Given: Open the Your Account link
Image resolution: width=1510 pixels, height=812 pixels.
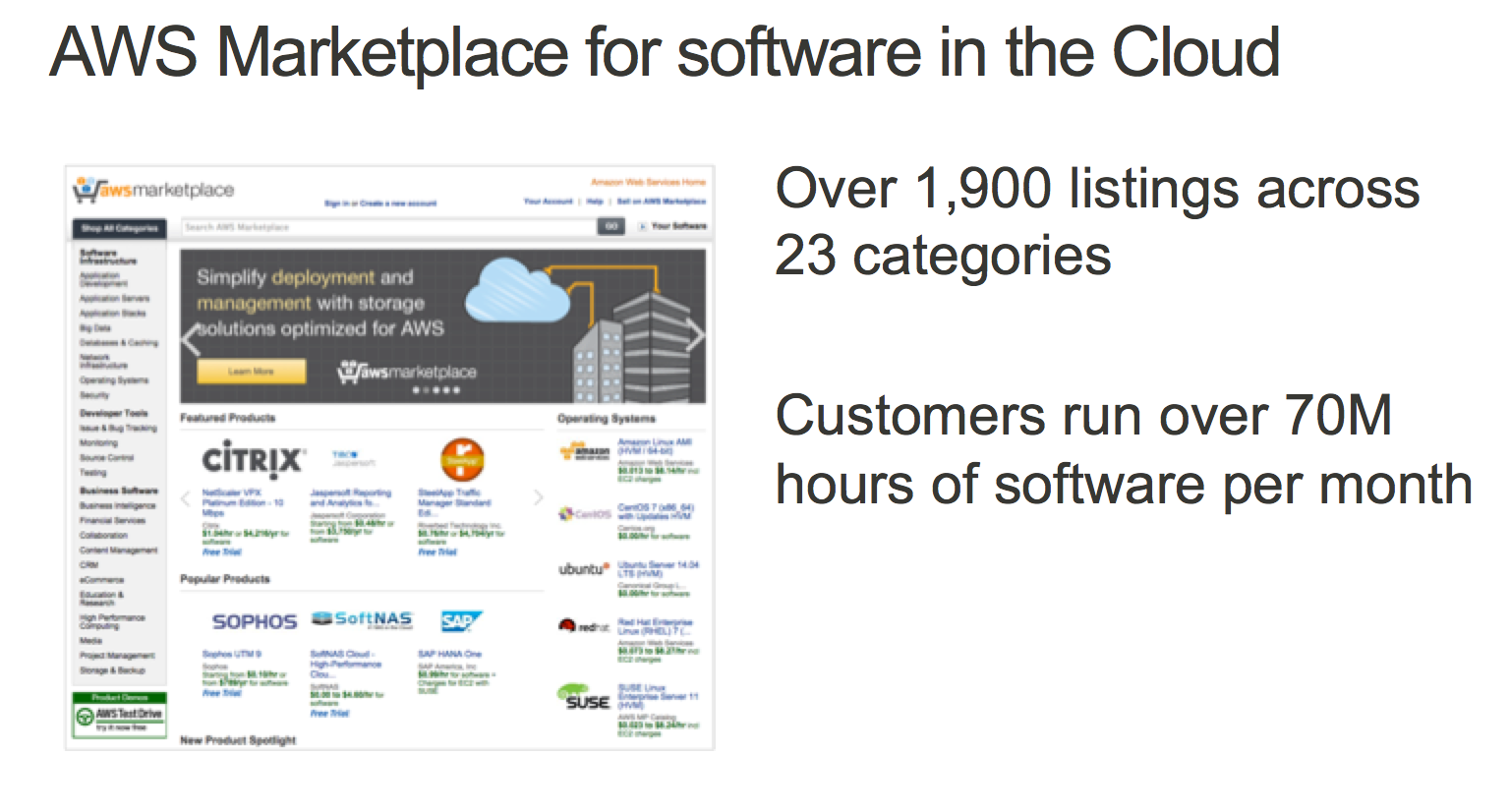Looking at the screenshot, I should pyautogui.click(x=549, y=202).
